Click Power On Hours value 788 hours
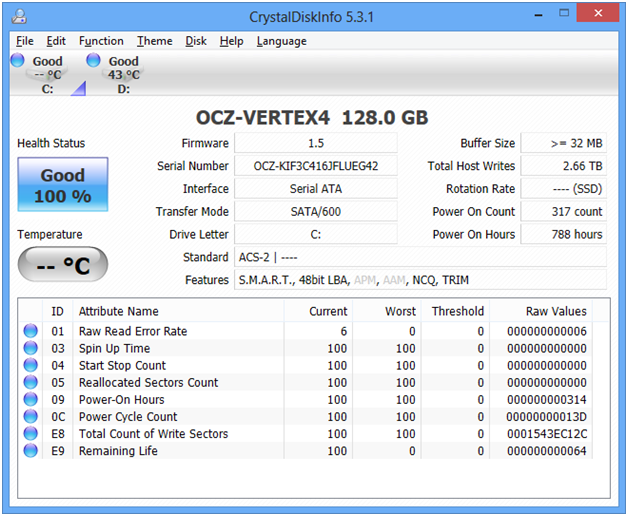The width and height of the screenshot is (628, 516). [564, 234]
